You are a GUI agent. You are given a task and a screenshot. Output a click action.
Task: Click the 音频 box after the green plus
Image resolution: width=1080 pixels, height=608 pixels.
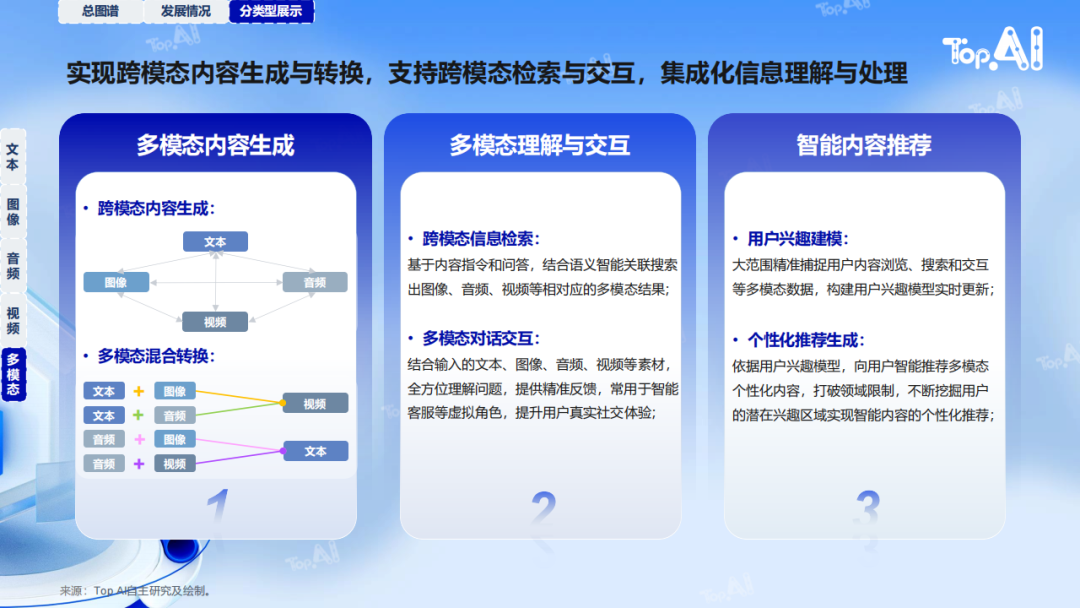pos(175,415)
